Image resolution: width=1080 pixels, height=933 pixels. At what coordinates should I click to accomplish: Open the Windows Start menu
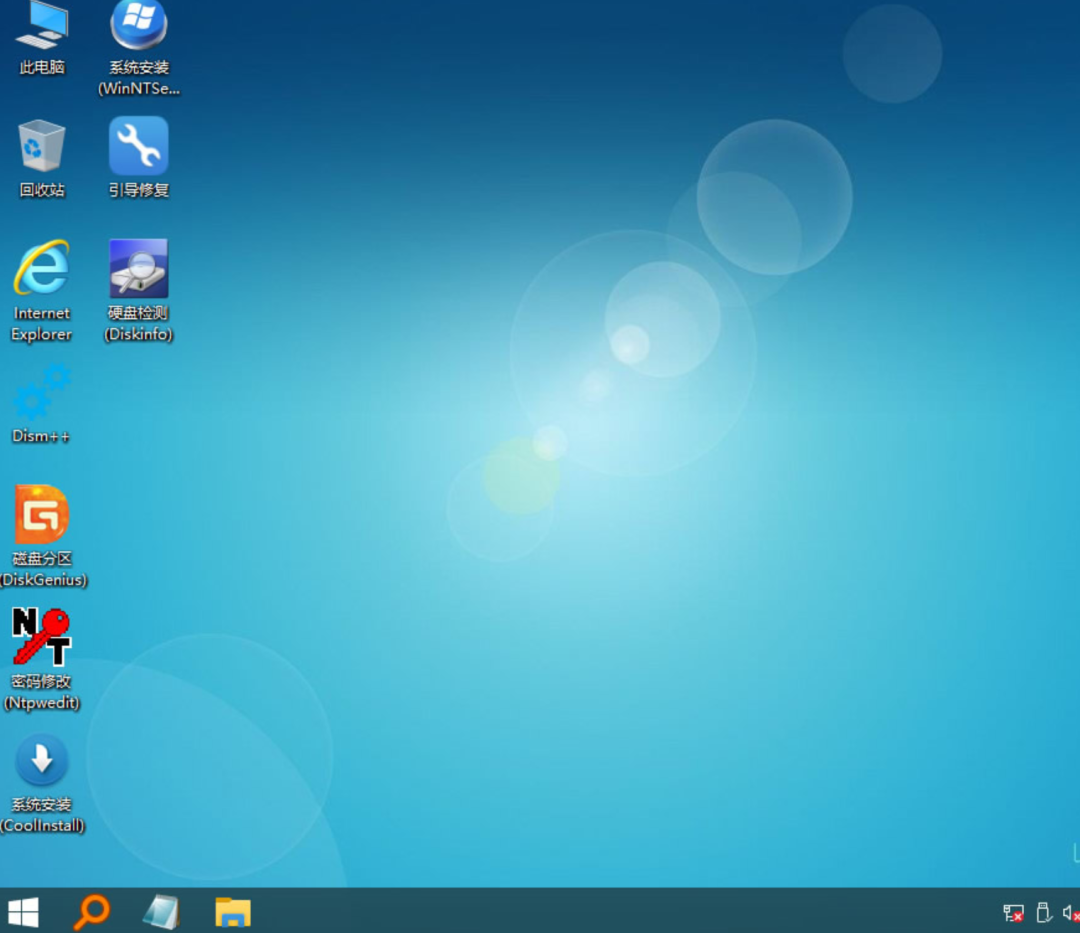click(x=23, y=912)
